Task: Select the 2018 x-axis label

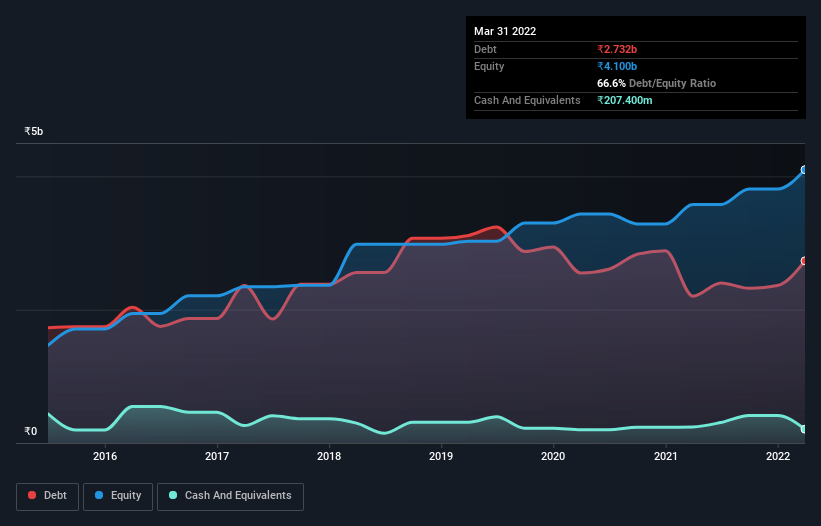Action: coord(329,456)
